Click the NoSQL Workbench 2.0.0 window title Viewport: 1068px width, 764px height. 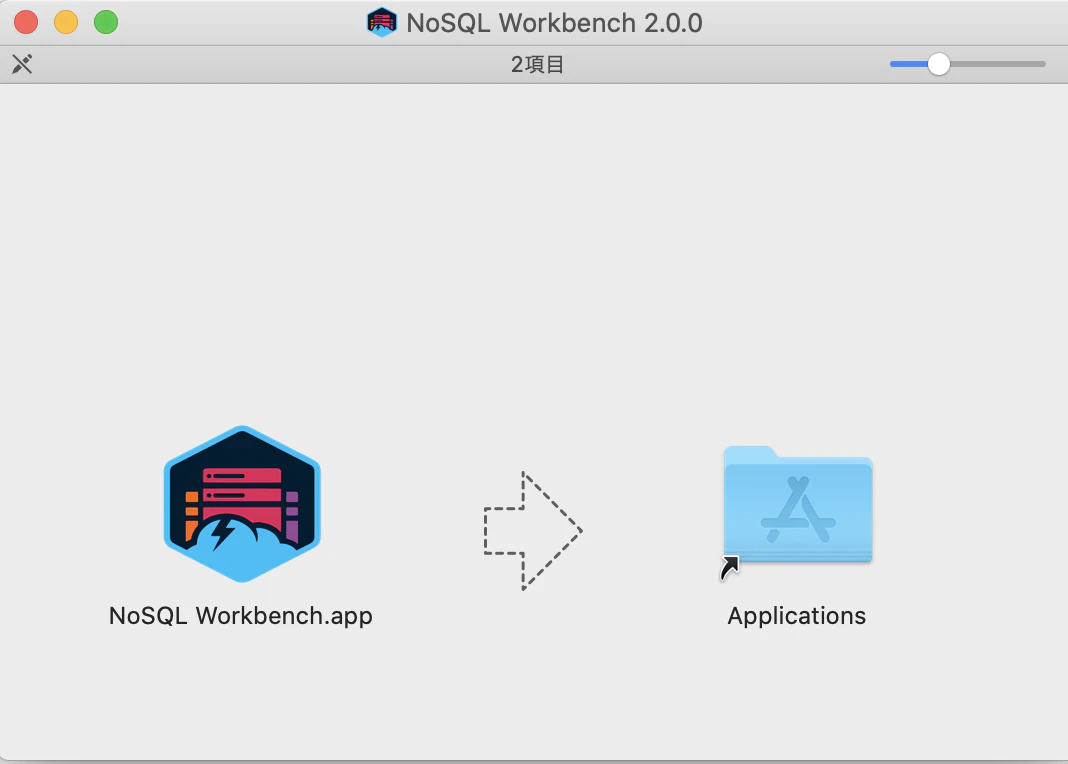pos(552,22)
